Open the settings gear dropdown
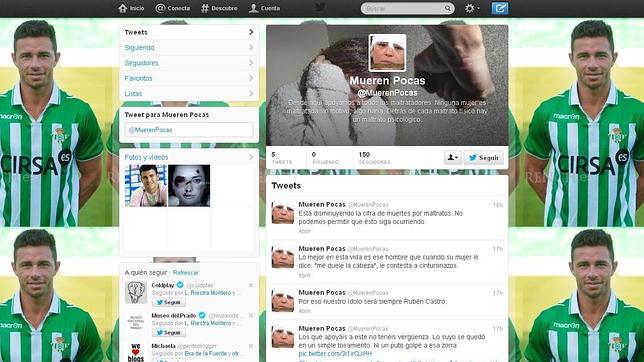This screenshot has width=644, height=362. [x=472, y=8]
